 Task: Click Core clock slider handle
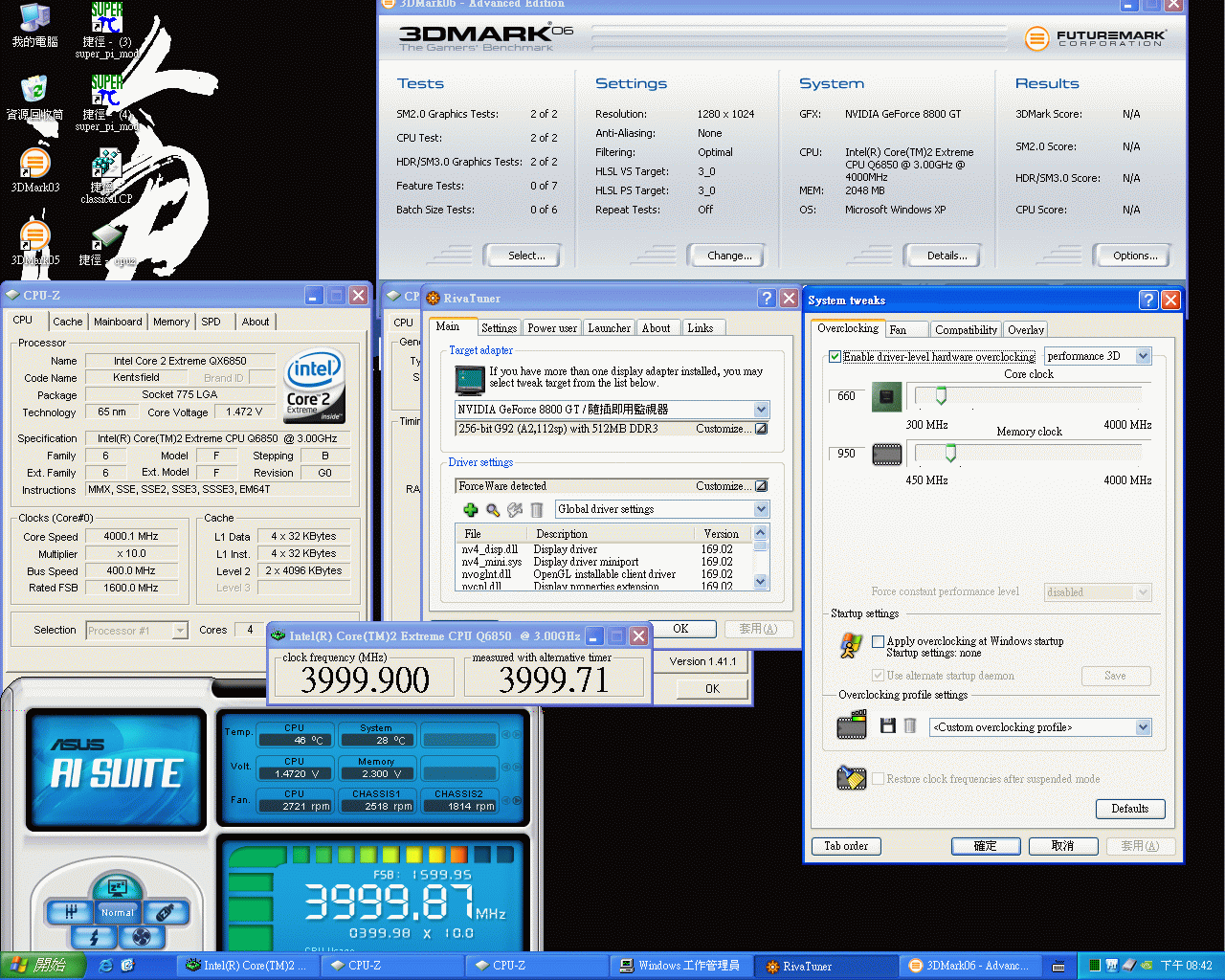pyautogui.click(x=941, y=396)
